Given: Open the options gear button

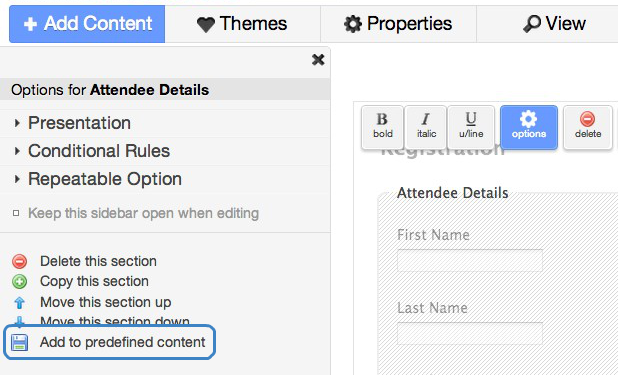Looking at the screenshot, I should (x=529, y=127).
